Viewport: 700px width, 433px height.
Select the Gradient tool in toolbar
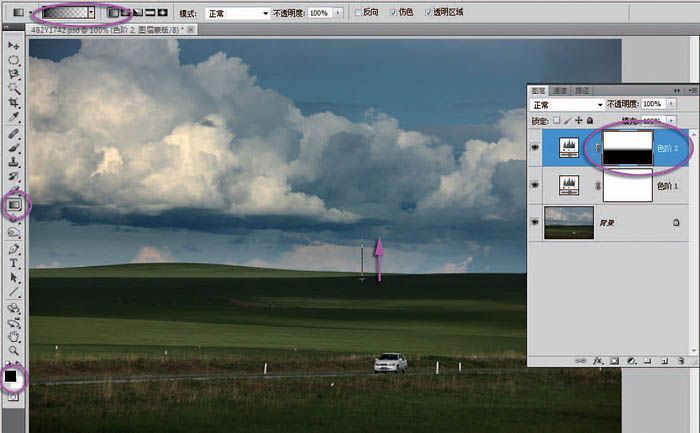[14, 205]
